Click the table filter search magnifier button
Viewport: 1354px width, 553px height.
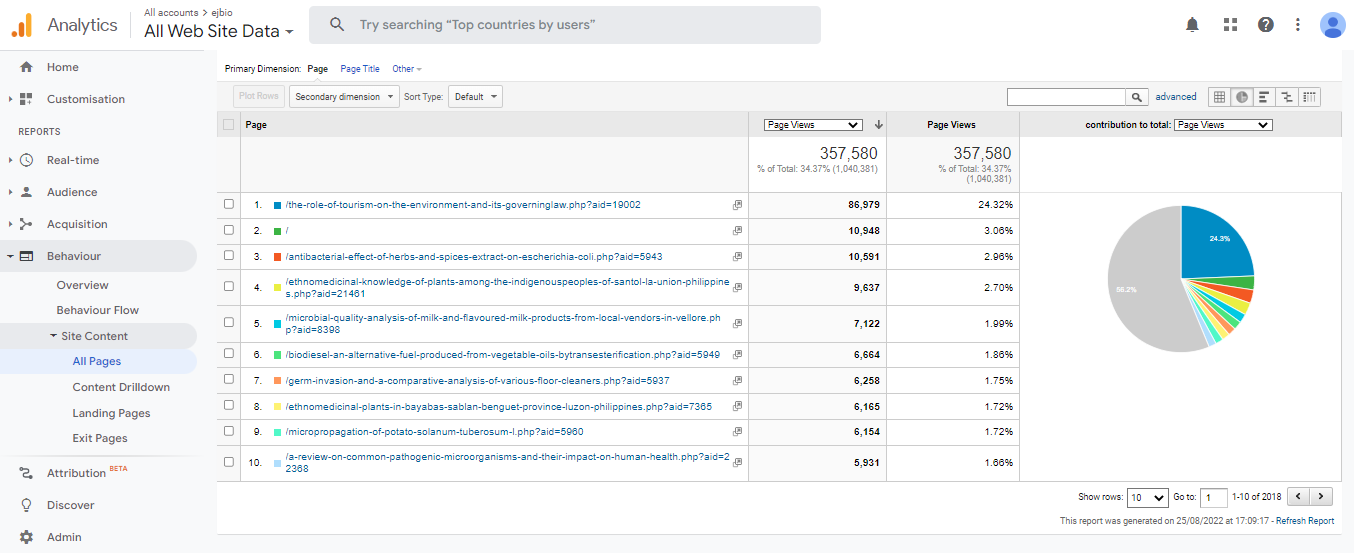(1137, 97)
